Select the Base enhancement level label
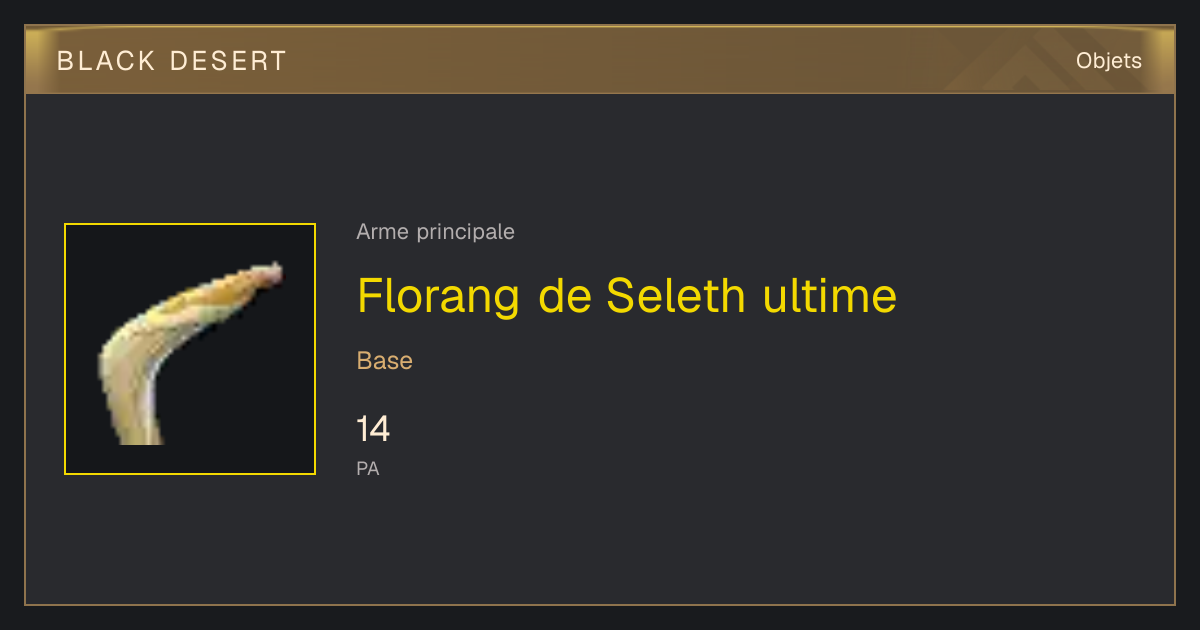 385,361
